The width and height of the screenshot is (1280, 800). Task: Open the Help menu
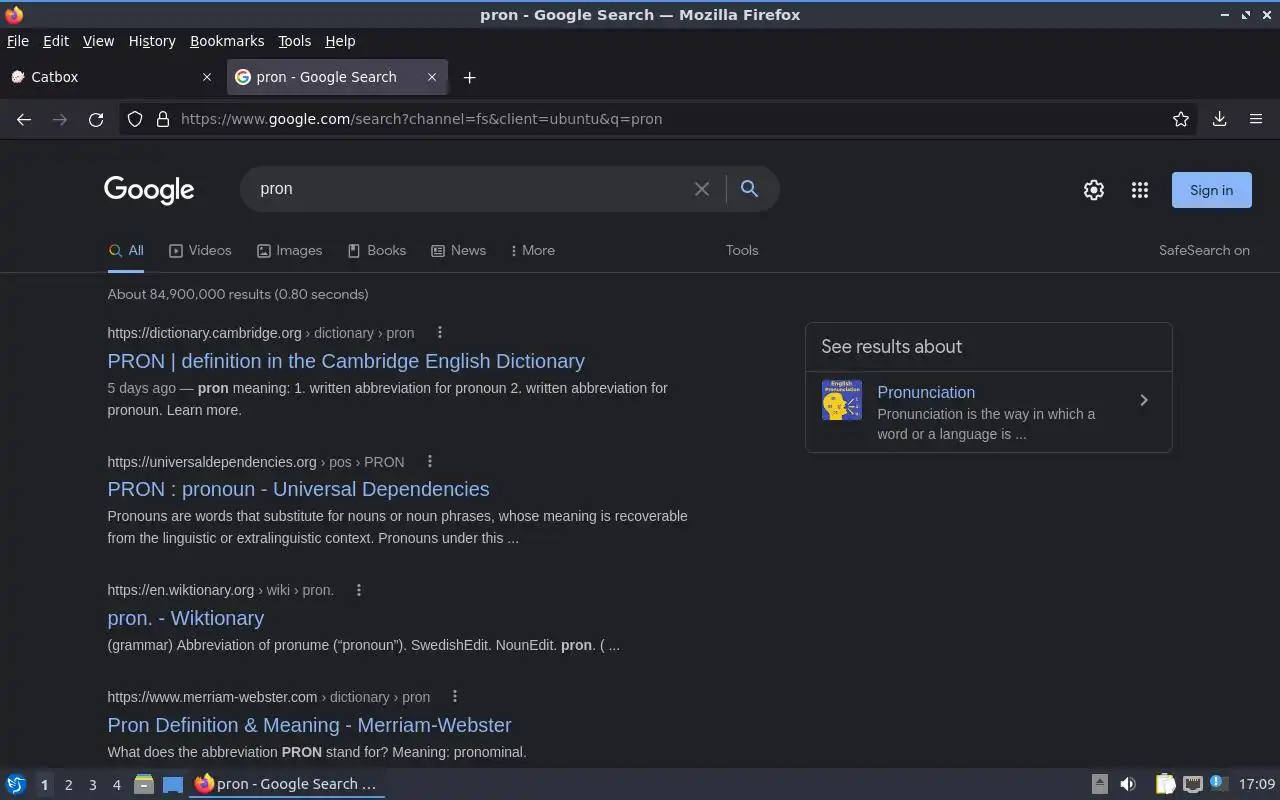click(340, 41)
